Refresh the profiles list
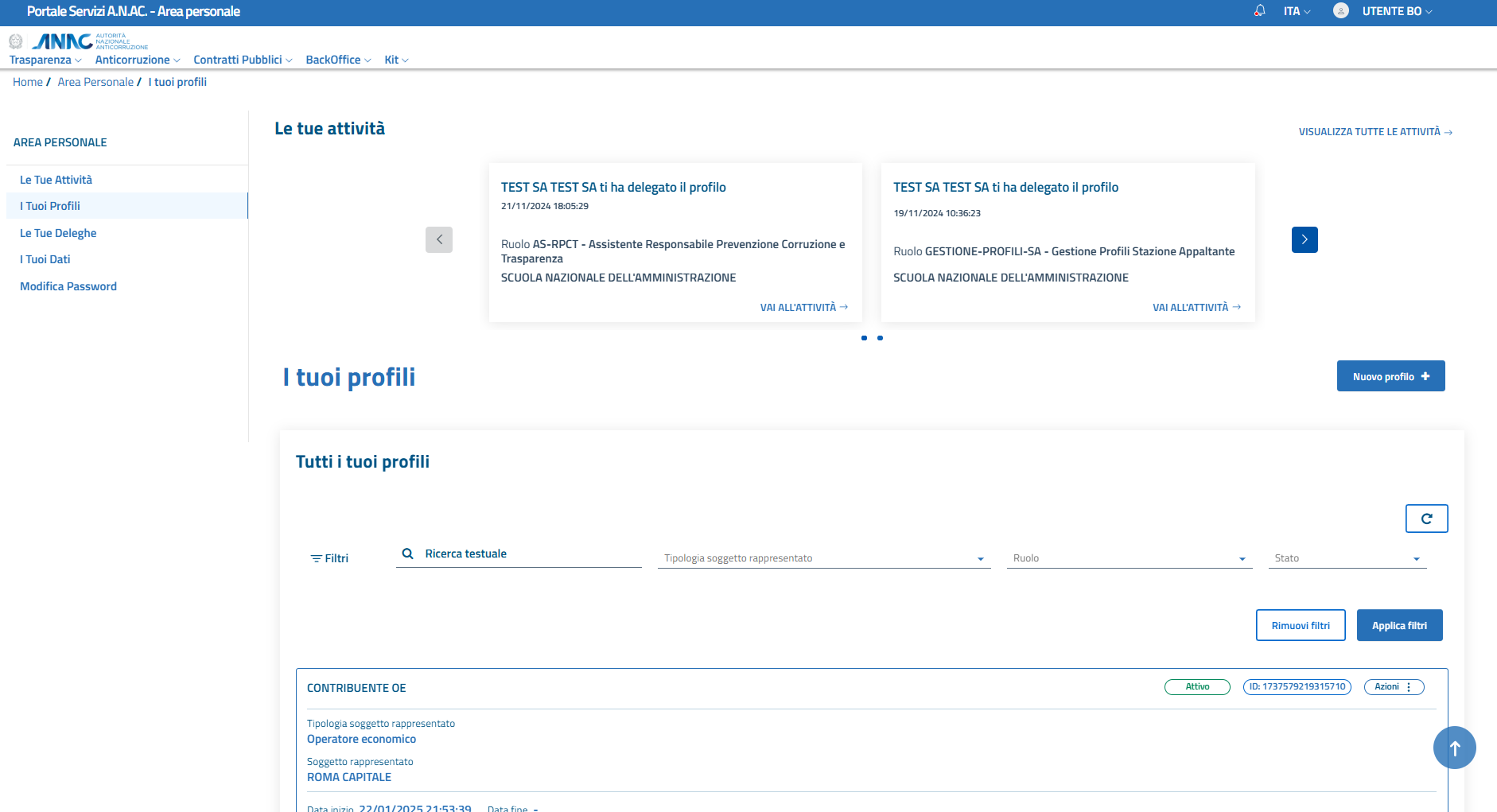 tap(1426, 519)
